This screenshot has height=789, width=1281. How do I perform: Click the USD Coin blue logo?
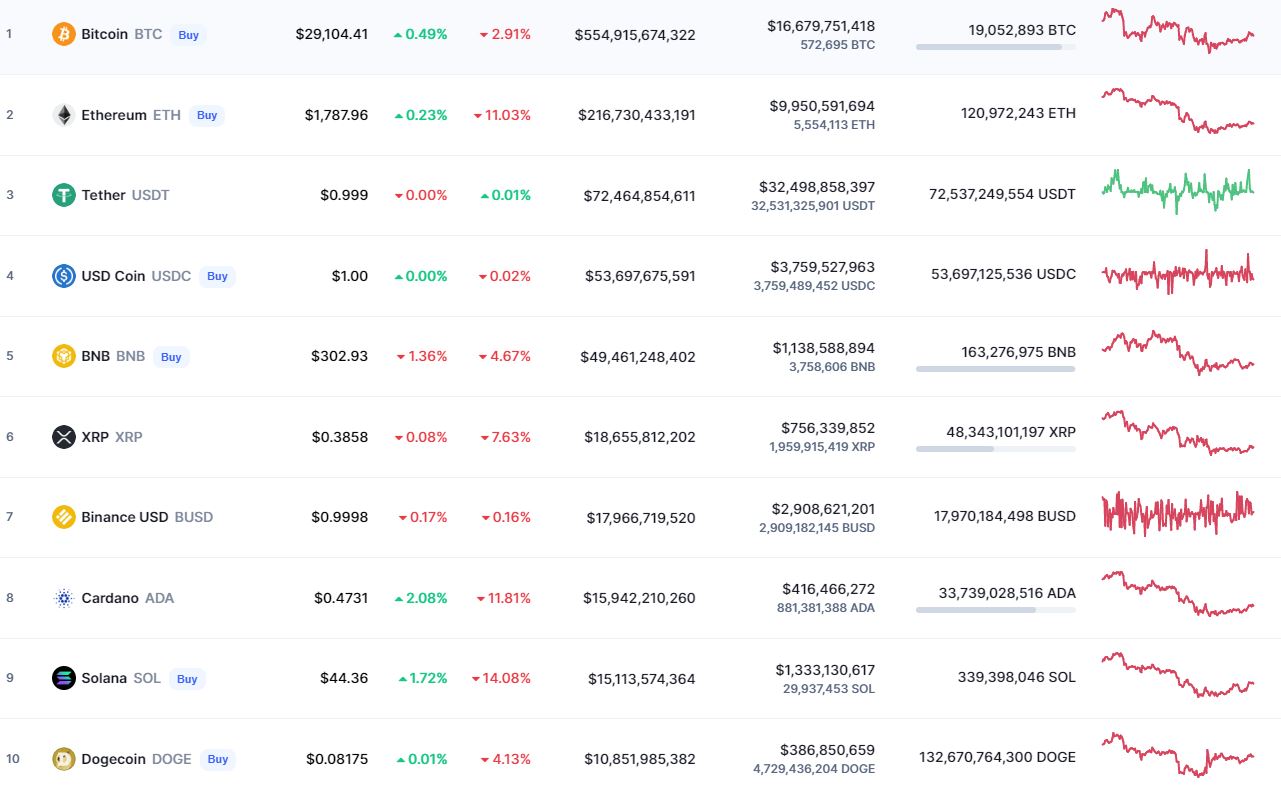64,276
